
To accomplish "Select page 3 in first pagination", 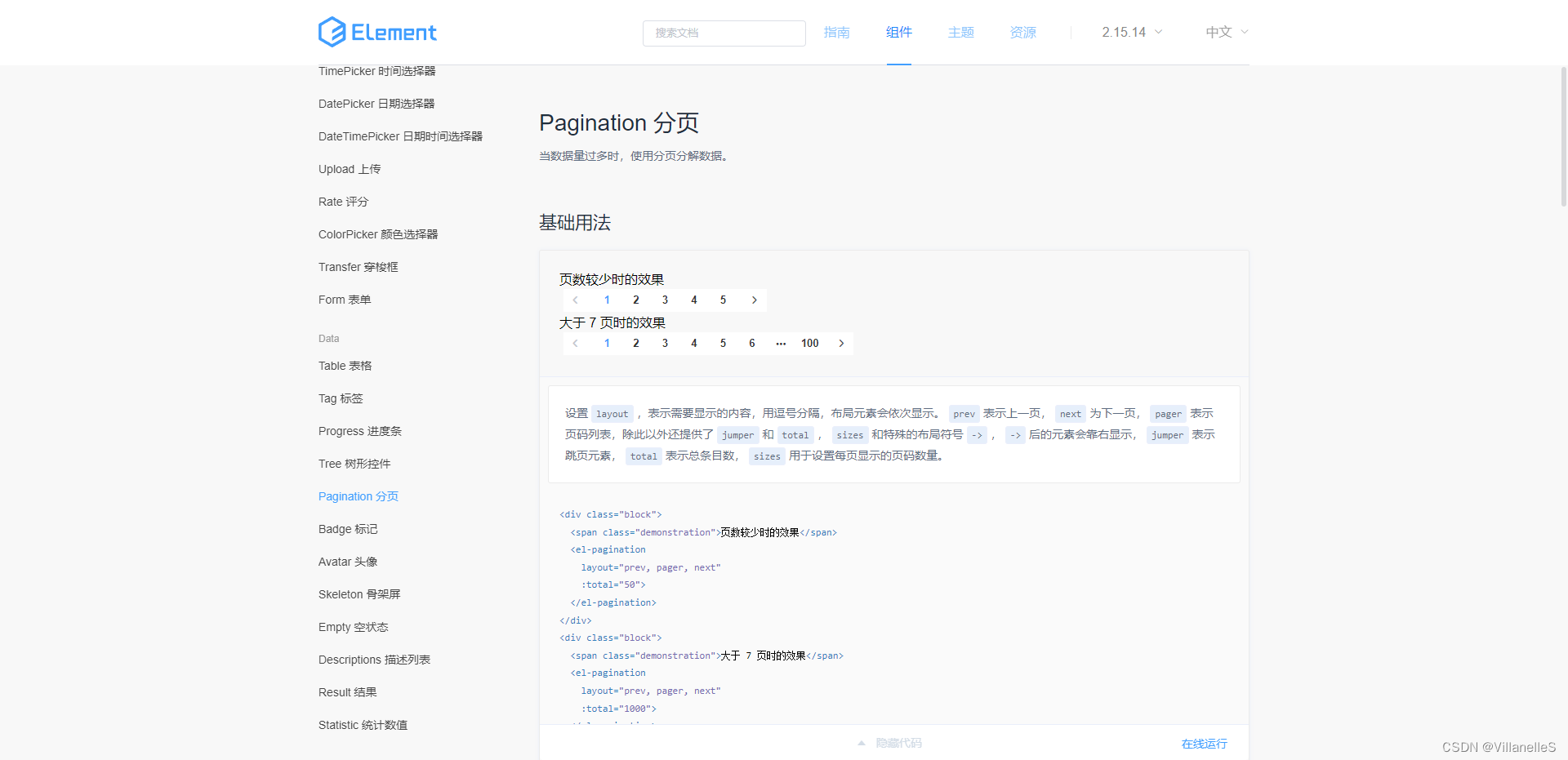I will point(665,300).
